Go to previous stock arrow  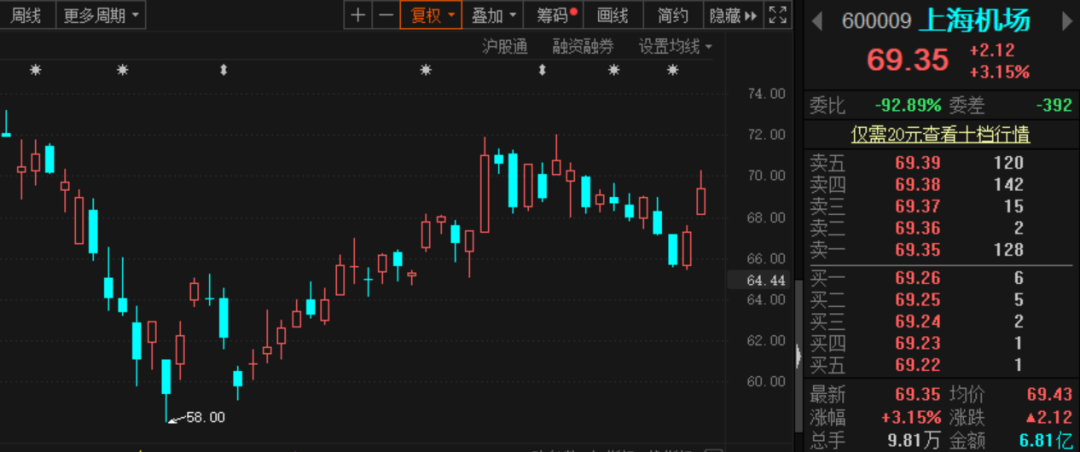(817, 21)
